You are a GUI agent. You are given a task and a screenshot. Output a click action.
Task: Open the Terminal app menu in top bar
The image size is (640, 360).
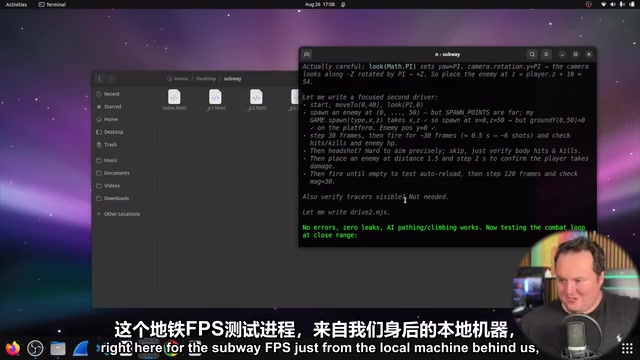coord(52,4)
